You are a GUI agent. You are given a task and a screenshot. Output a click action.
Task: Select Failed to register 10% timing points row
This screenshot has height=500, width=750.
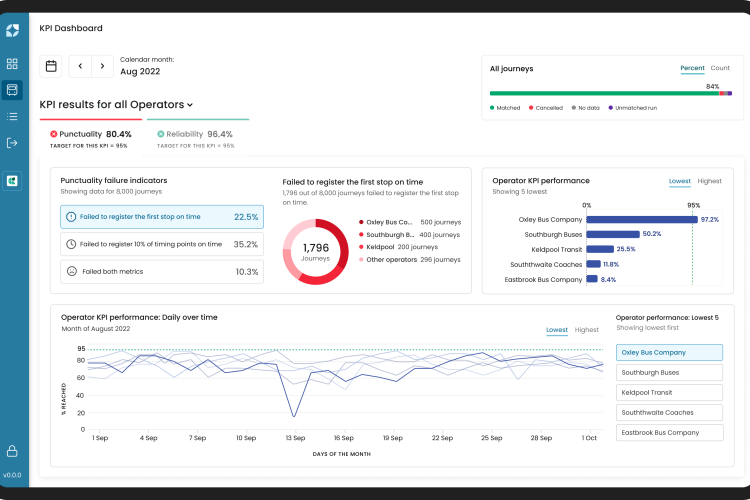click(162, 244)
